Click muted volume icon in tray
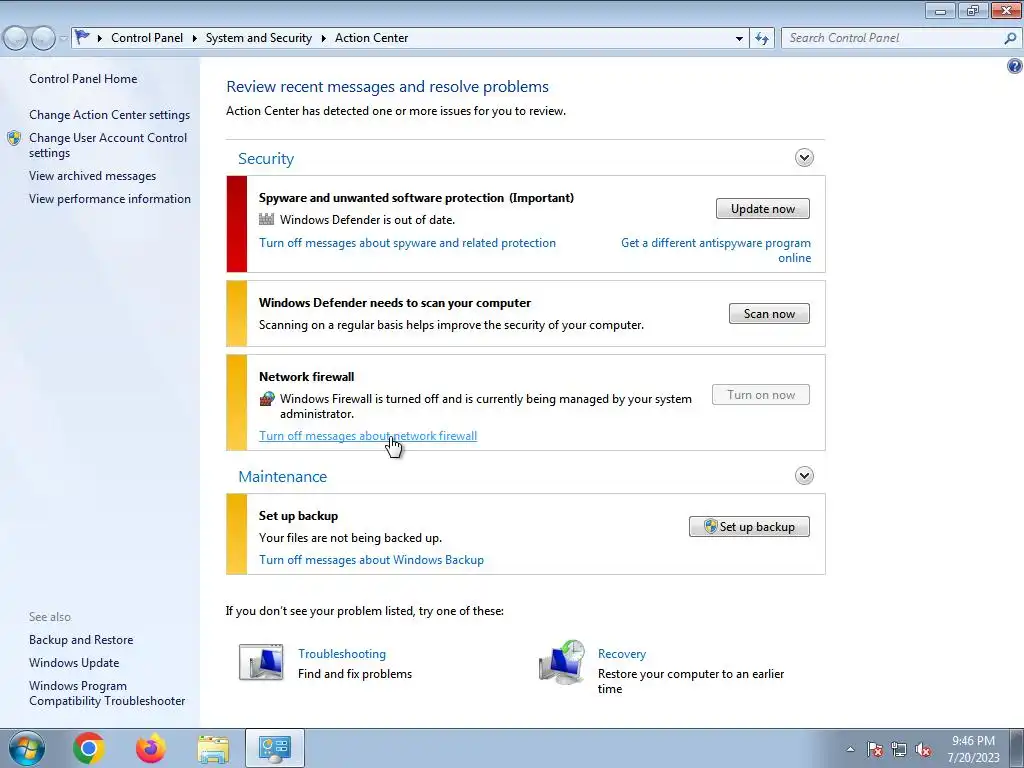The height and width of the screenshot is (768, 1024). click(923, 750)
